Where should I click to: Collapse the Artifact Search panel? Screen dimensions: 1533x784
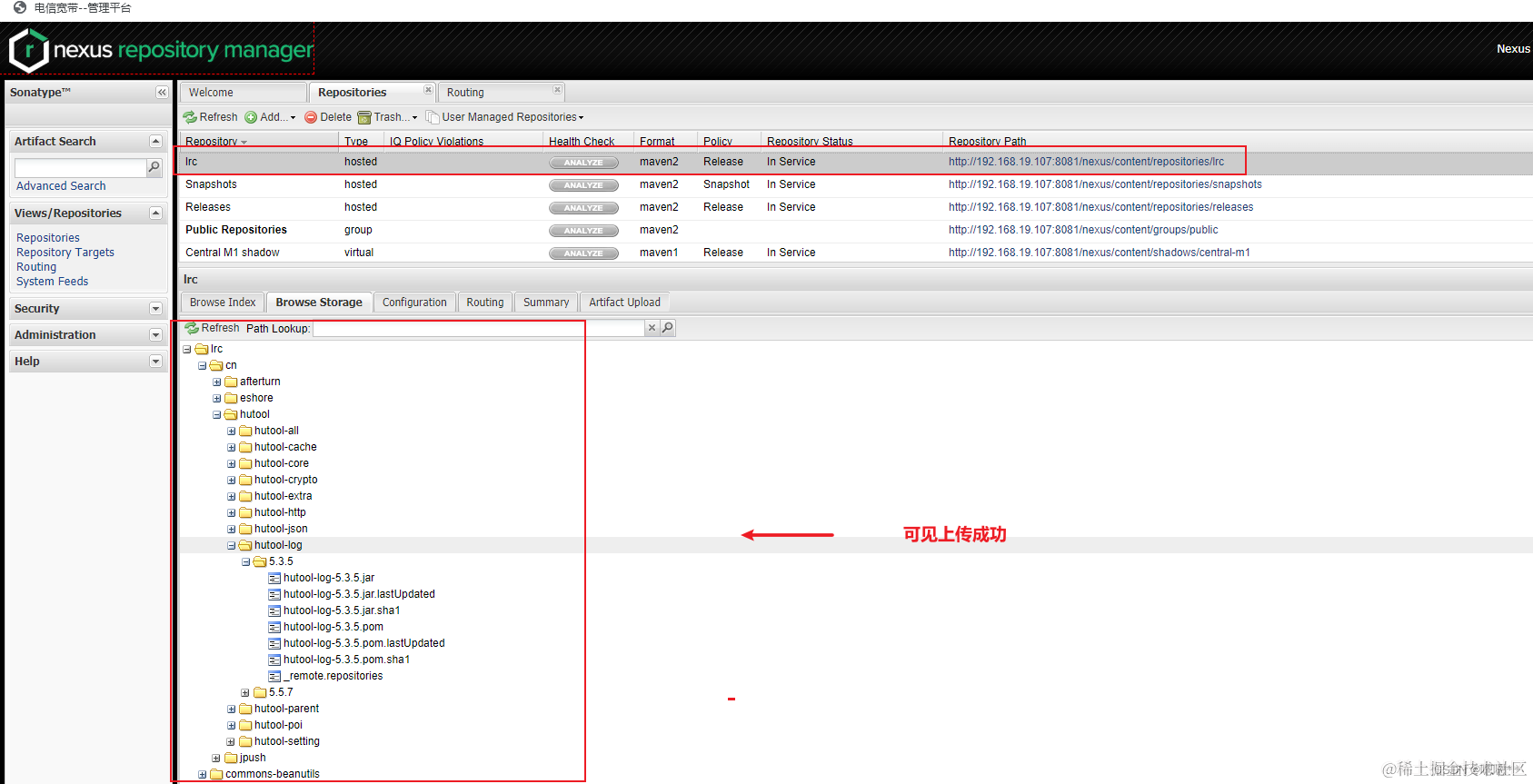155,142
